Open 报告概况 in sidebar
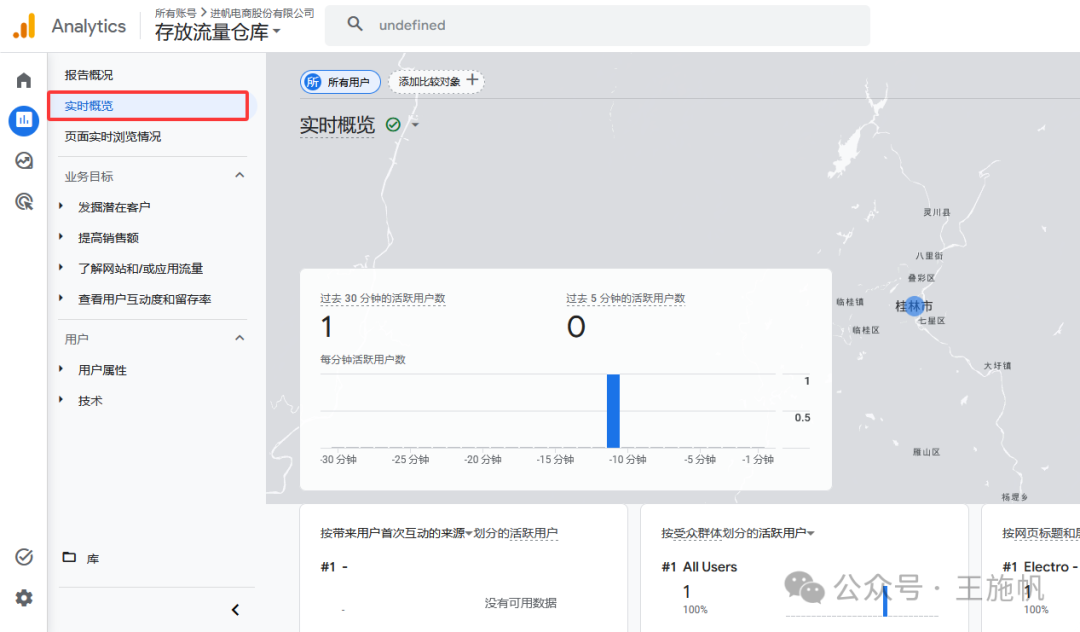The image size is (1080, 632). click(89, 75)
